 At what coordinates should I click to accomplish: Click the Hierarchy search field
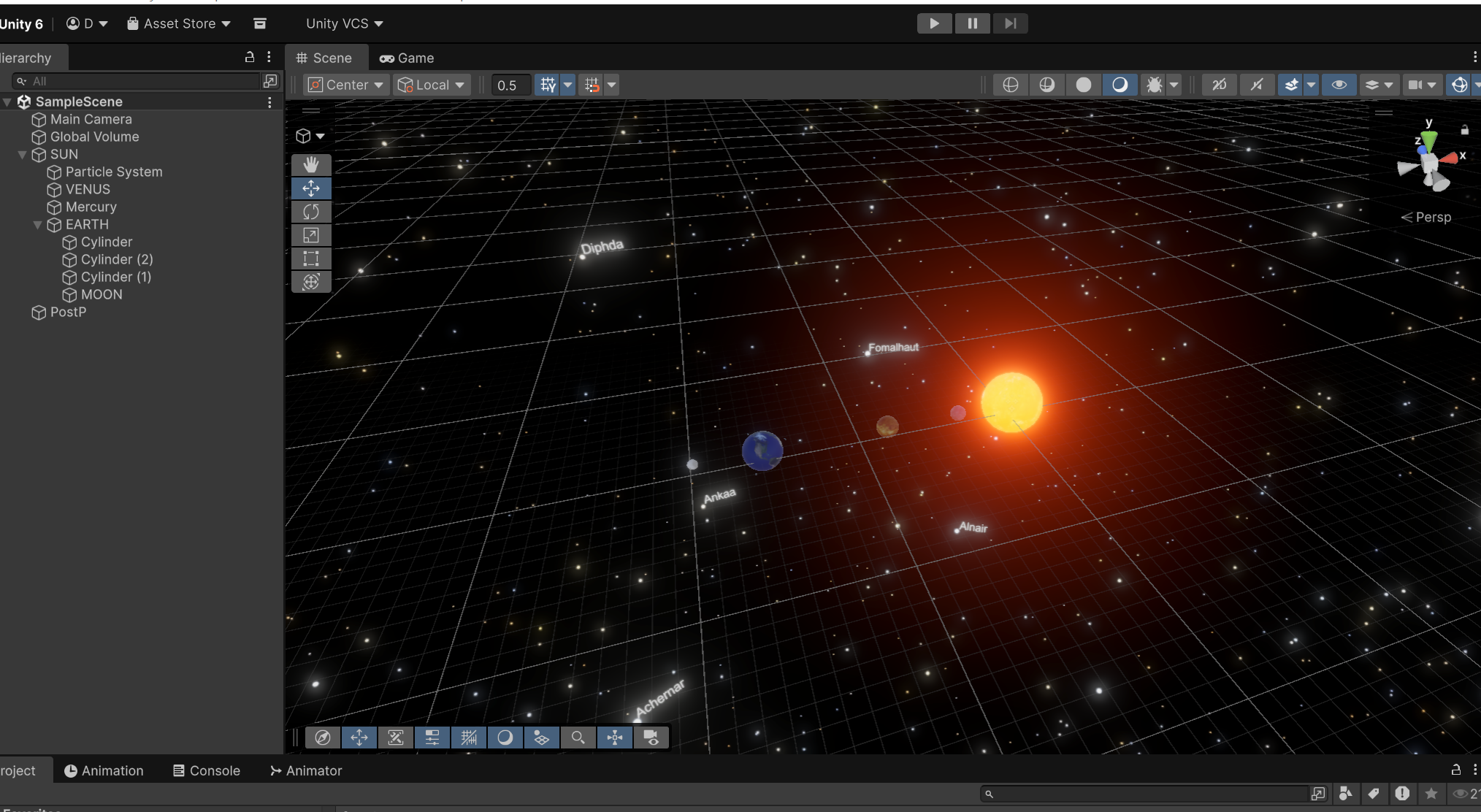[x=142, y=81]
